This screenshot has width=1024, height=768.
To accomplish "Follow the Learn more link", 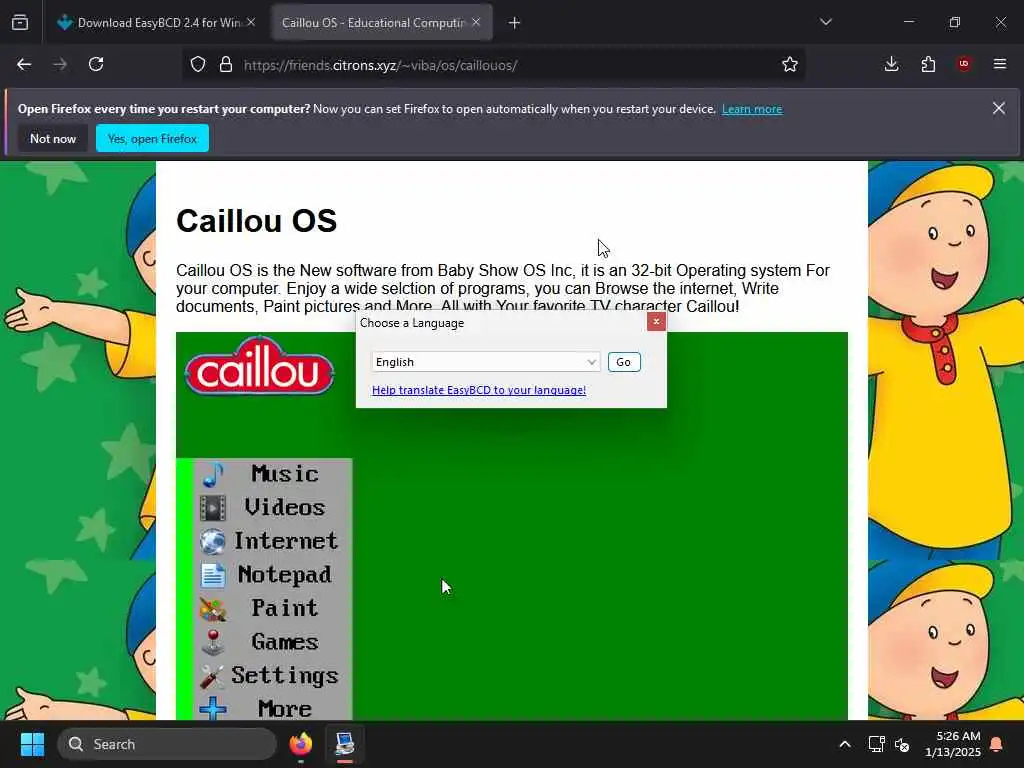I will pyautogui.click(x=752, y=109).
